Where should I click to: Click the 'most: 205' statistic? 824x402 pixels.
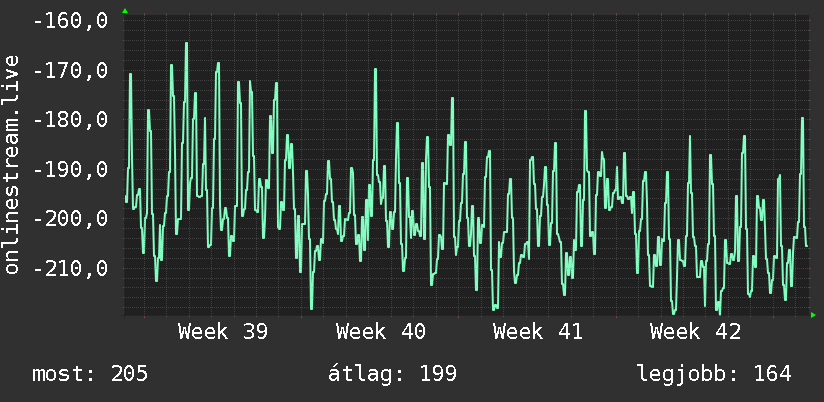point(90,374)
